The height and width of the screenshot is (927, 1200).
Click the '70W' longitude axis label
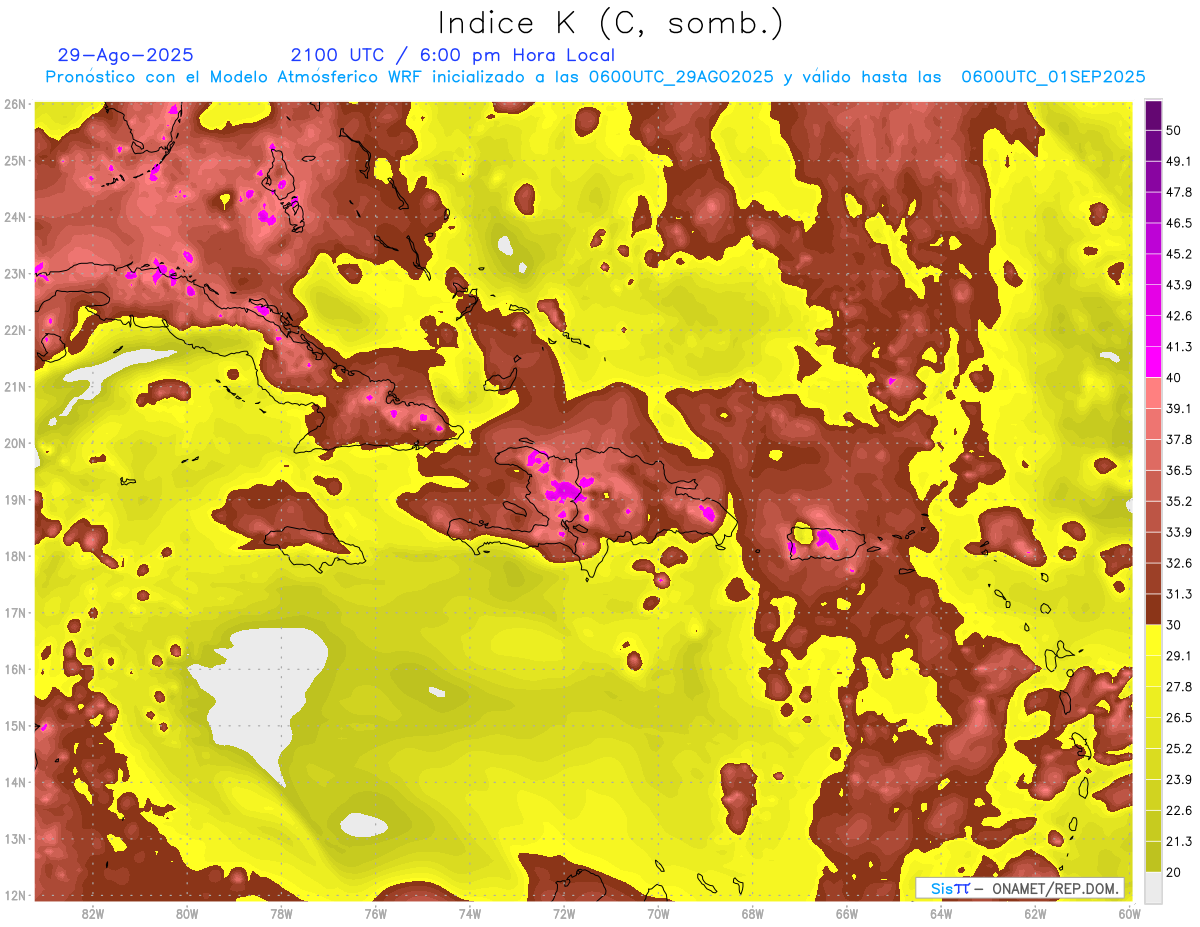point(658,914)
